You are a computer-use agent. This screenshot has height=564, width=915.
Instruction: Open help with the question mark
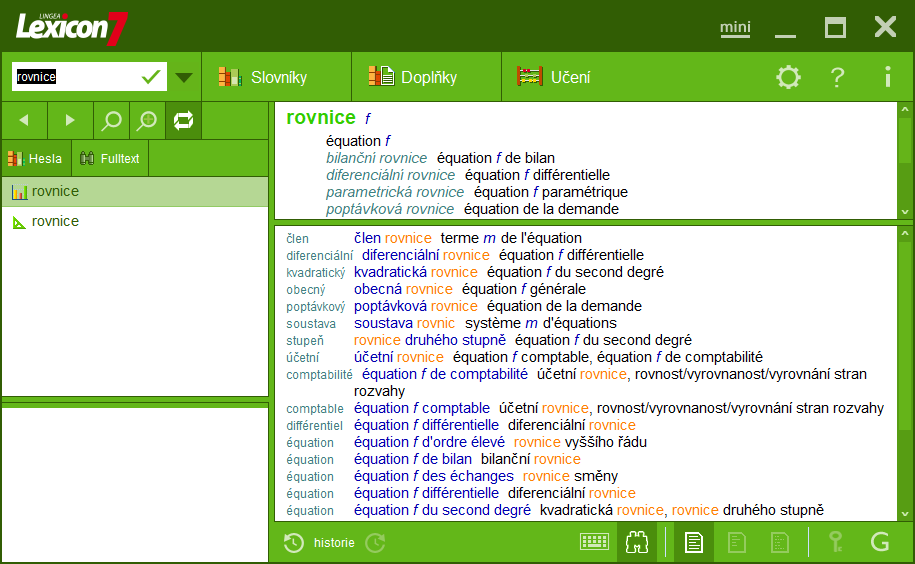click(838, 77)
